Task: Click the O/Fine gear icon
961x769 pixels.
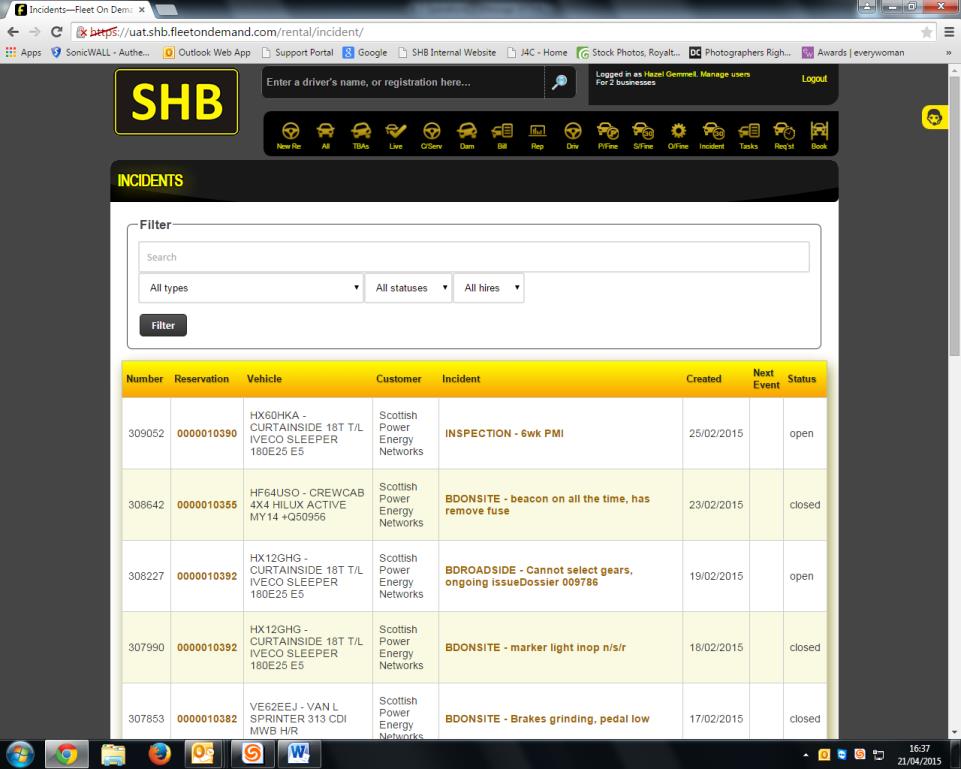Action: [678, 135]
